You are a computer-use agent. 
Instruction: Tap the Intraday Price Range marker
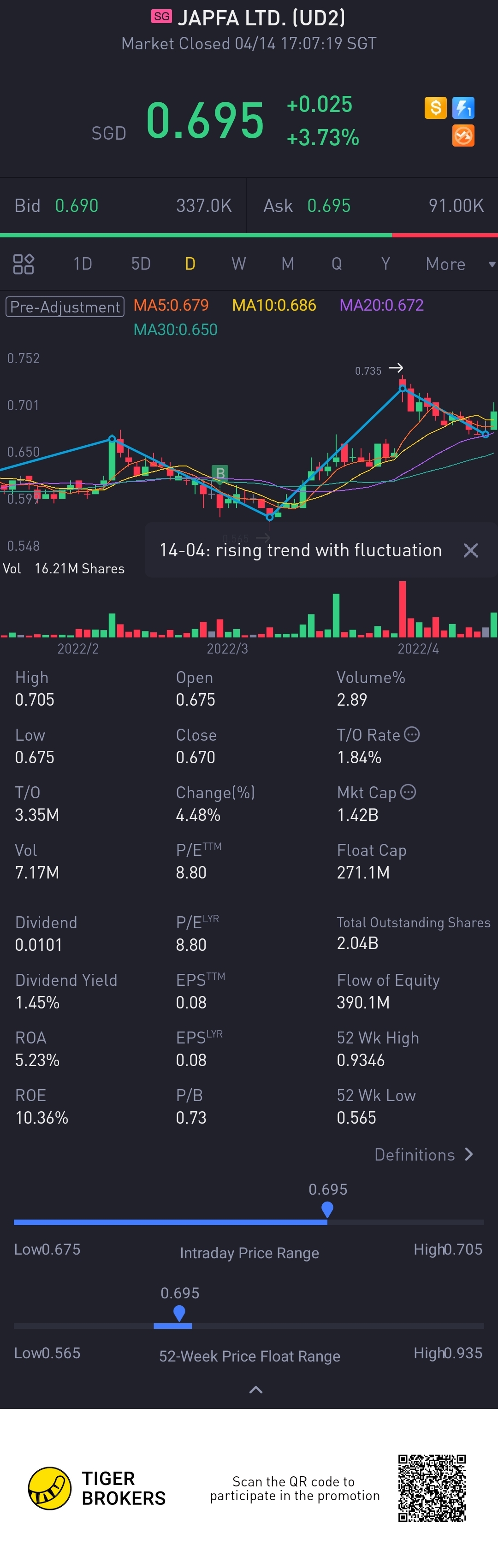point(327,1208)
